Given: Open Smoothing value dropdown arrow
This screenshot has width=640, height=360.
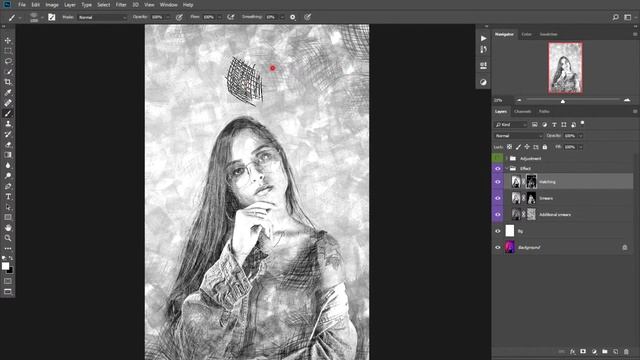Looking at the screenshot, I should pos(281,17).
